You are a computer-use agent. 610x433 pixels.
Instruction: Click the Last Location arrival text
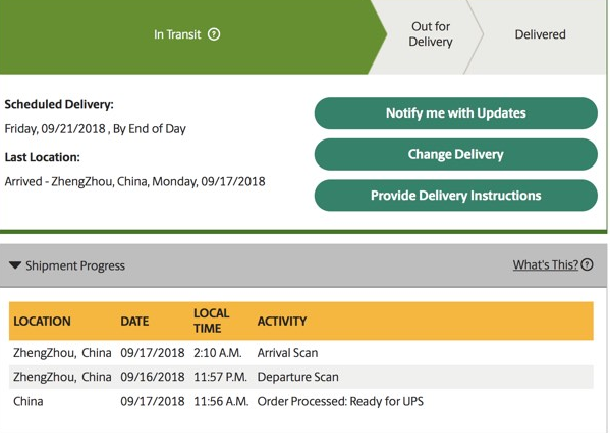tap(135, 182)
